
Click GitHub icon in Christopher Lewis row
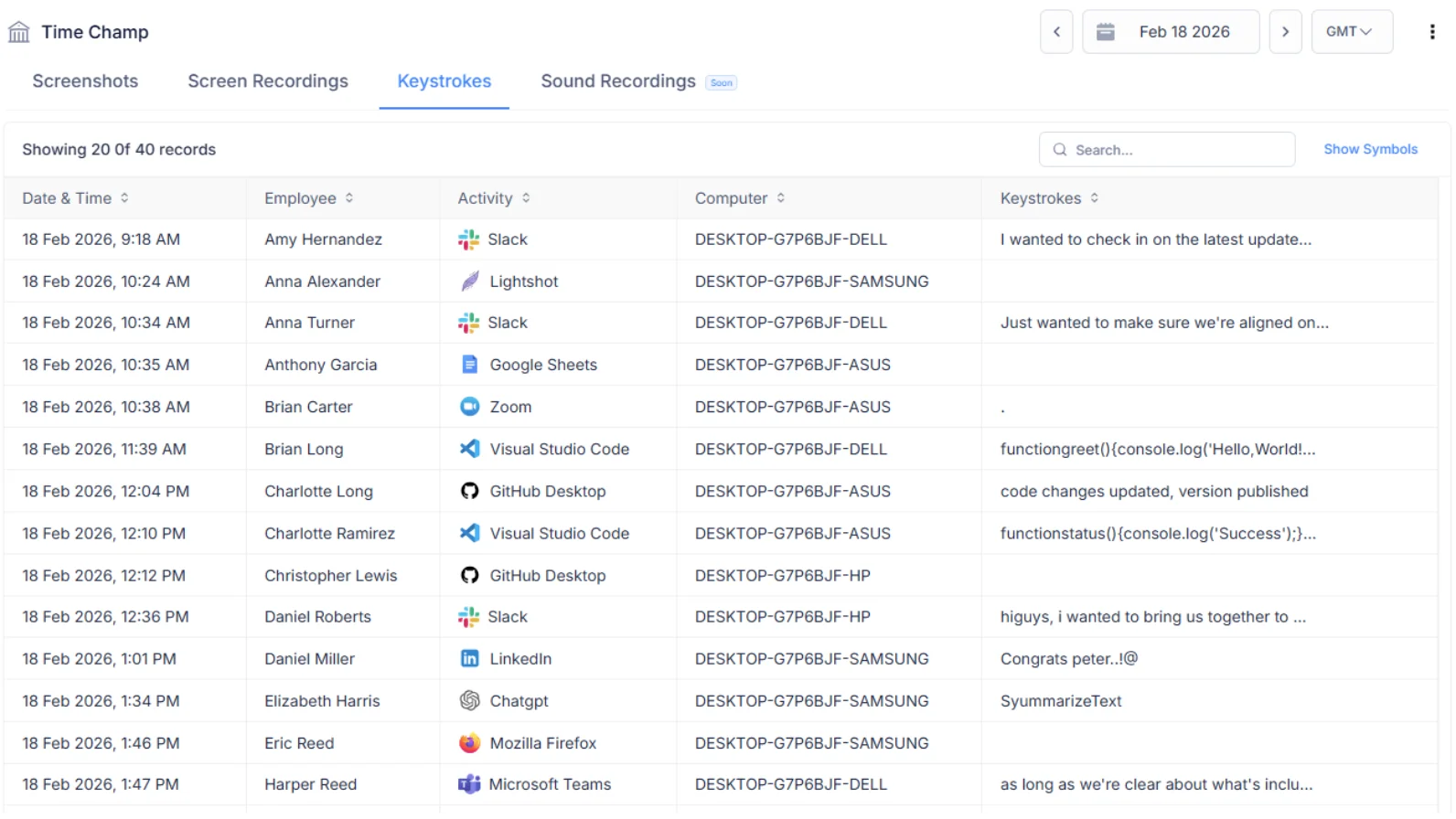[x=469, y=575]
